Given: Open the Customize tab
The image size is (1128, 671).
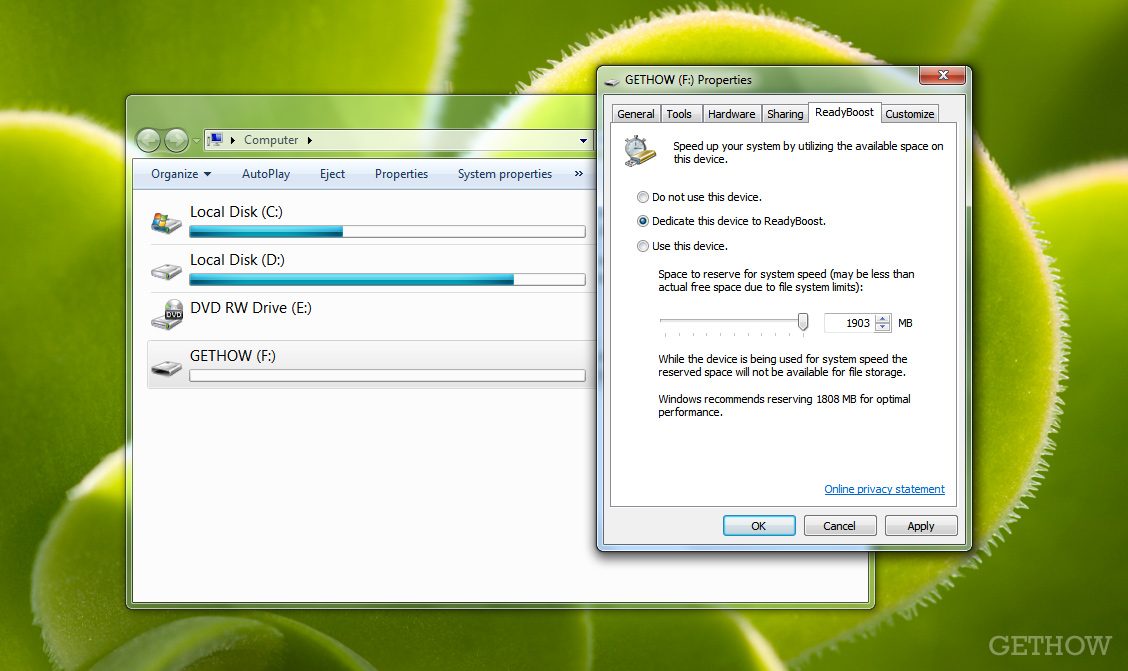Looking at the screenshot, I should (x=909, y=114).
